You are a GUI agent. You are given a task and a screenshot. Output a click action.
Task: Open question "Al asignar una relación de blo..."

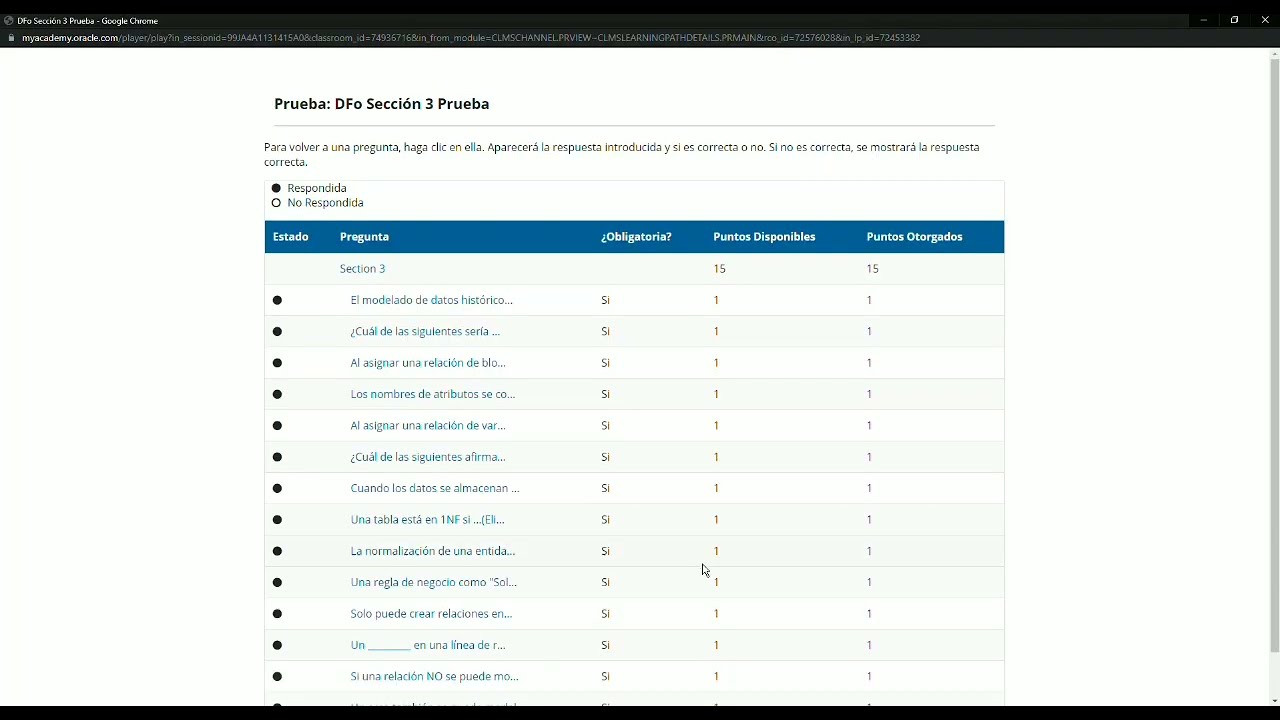pos(428,363)
